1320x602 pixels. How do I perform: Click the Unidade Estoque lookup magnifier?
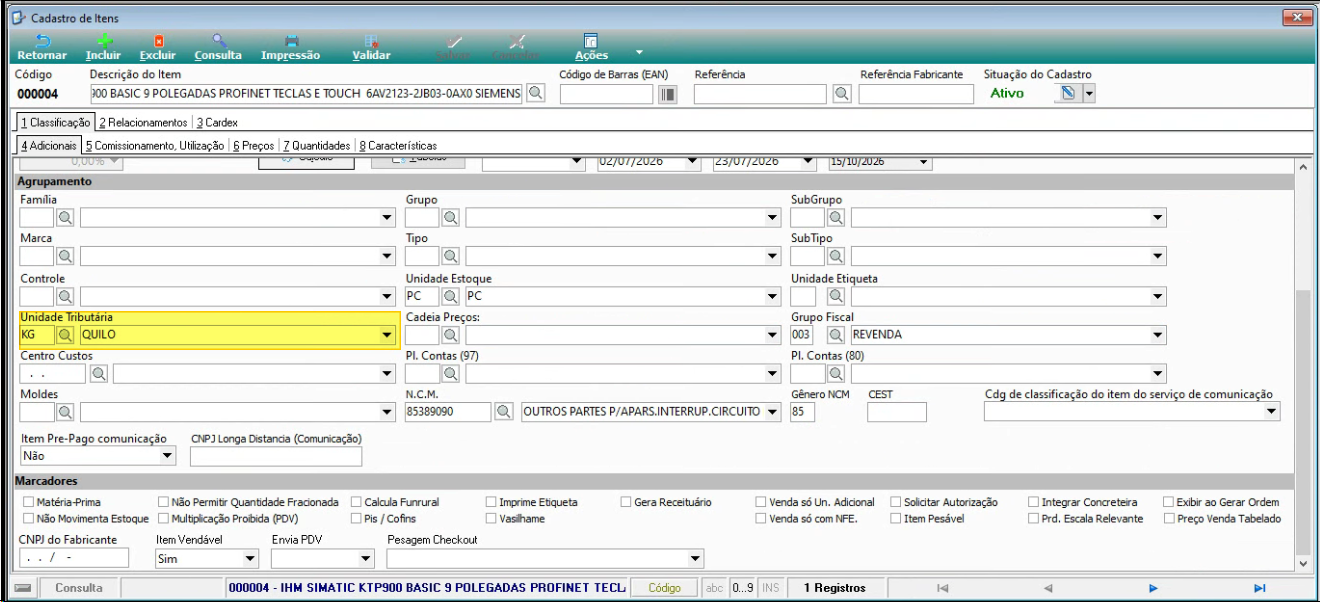451,296
